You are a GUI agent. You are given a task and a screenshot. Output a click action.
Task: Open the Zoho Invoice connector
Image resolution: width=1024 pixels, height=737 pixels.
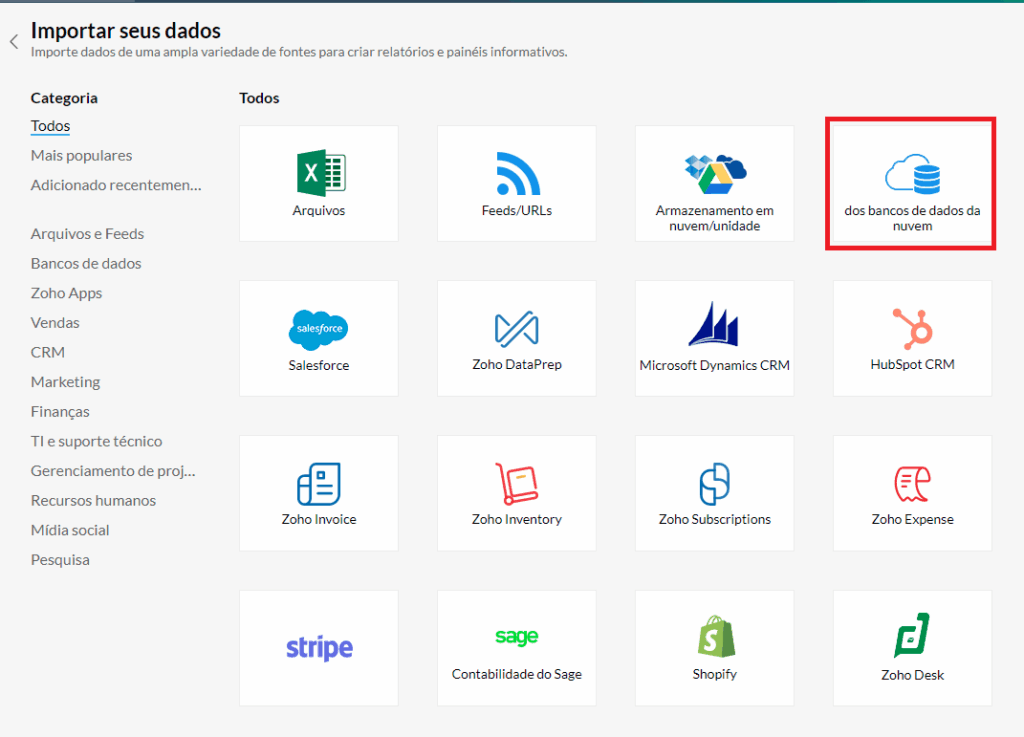[x=319, y=493]
